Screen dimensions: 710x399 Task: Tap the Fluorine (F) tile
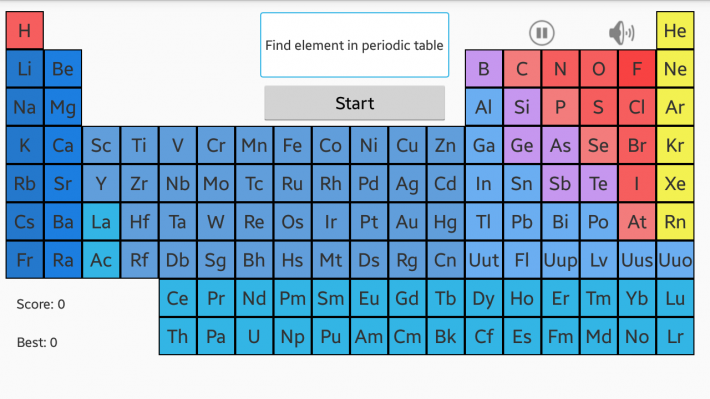pyautogui.click(x=637, y=69)
